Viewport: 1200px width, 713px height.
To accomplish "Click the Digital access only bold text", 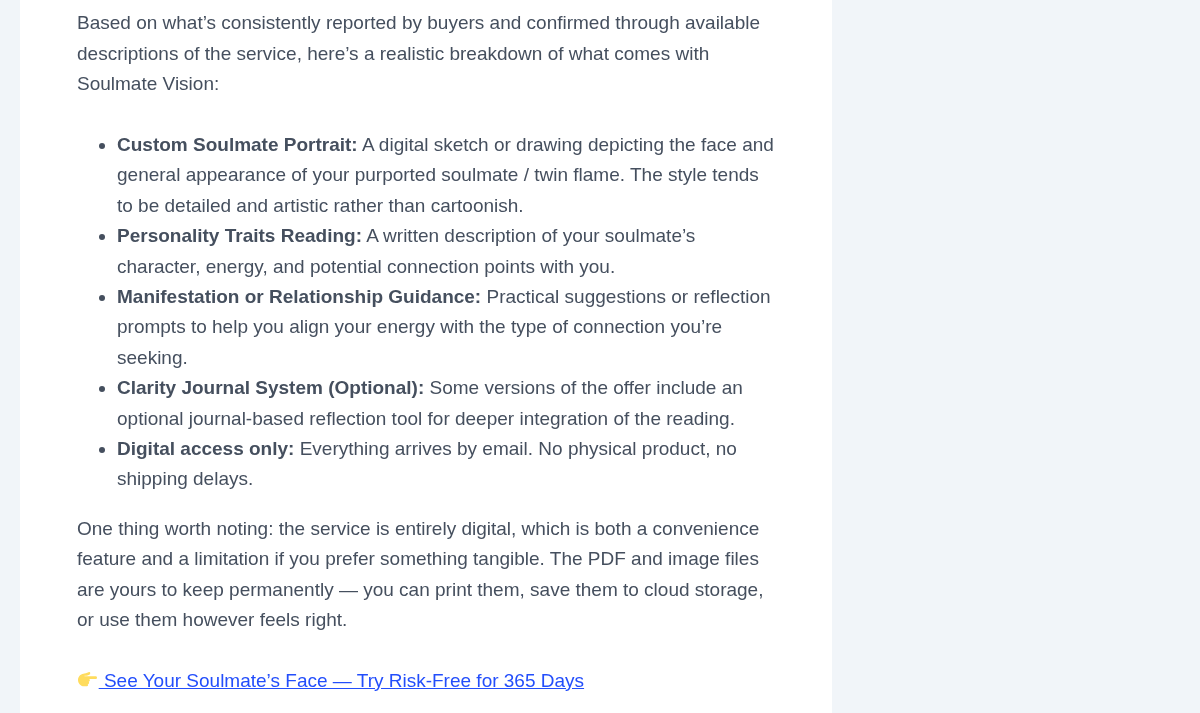I will [x=205, y=449].
